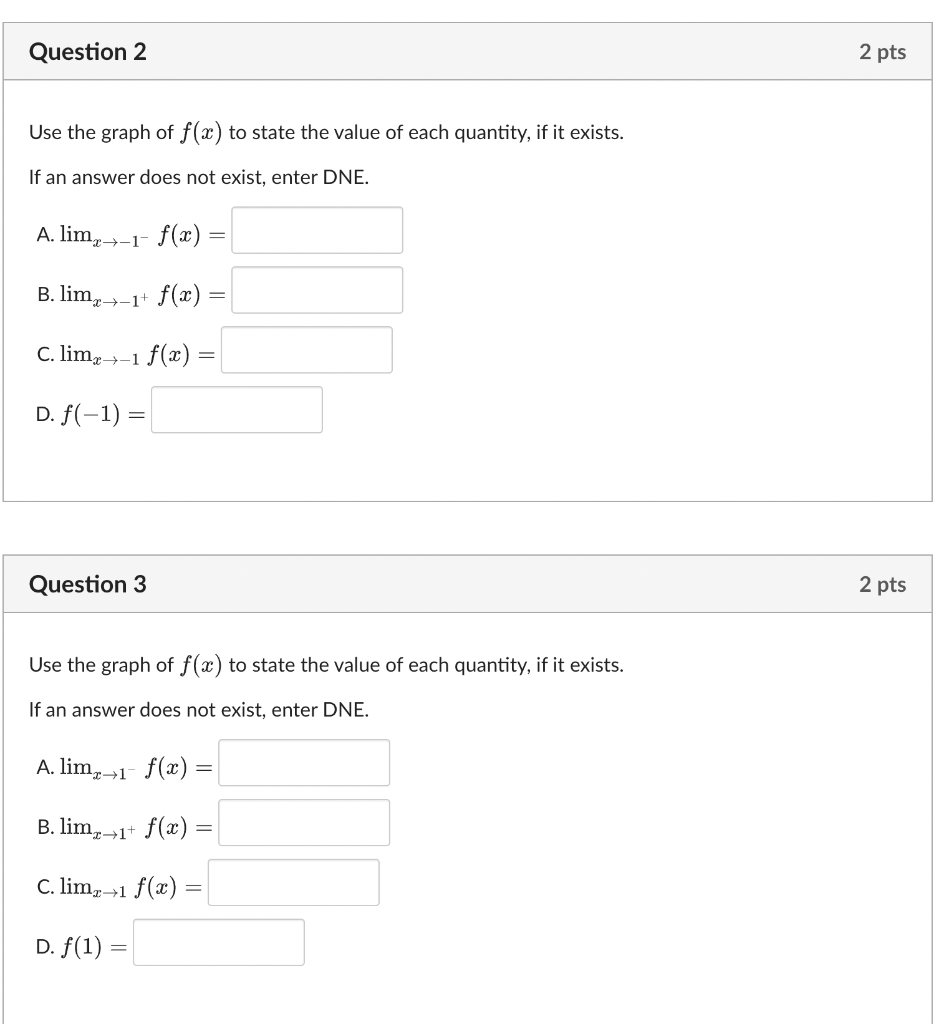Click the answer box for Question 2 part B
The image size is (939, 1024).
(x=316, y=290)
